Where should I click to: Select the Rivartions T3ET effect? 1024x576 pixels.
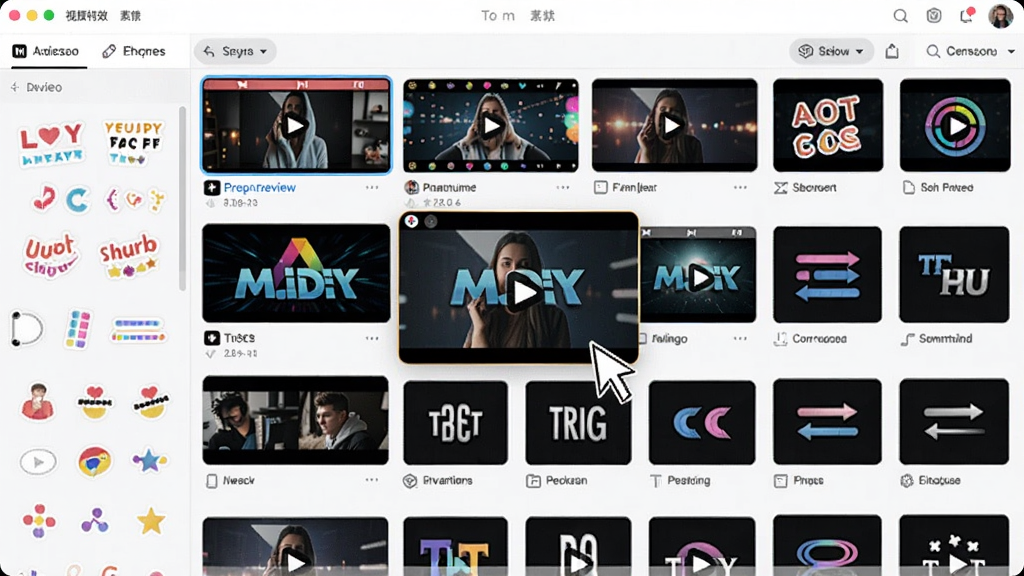[455, 423]
